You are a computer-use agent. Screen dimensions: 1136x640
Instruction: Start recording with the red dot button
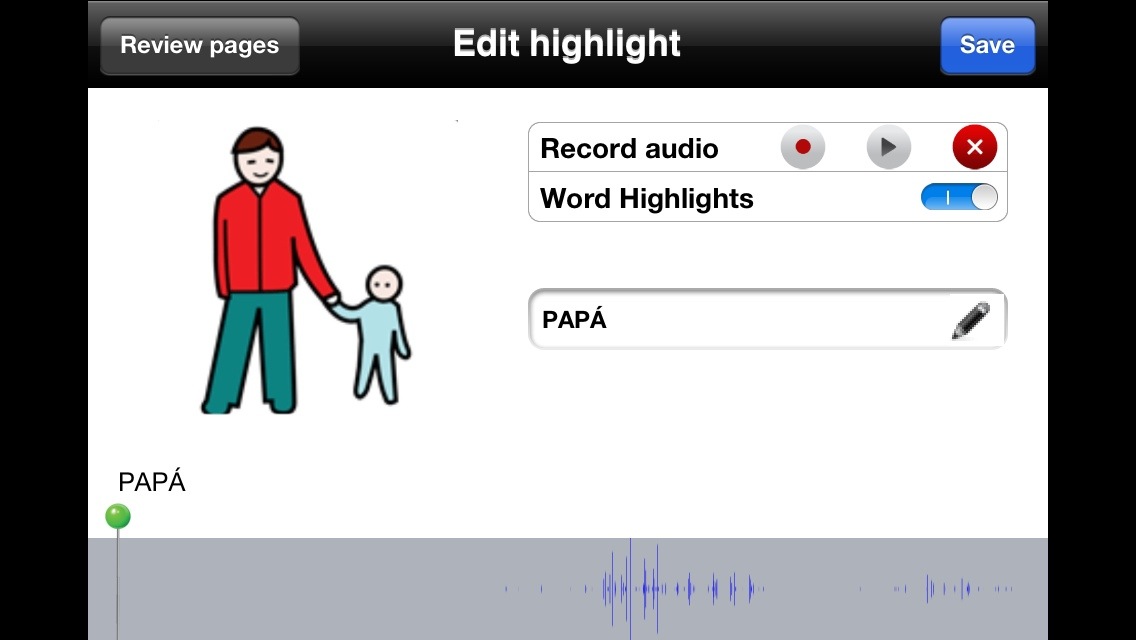pos(802,148)
